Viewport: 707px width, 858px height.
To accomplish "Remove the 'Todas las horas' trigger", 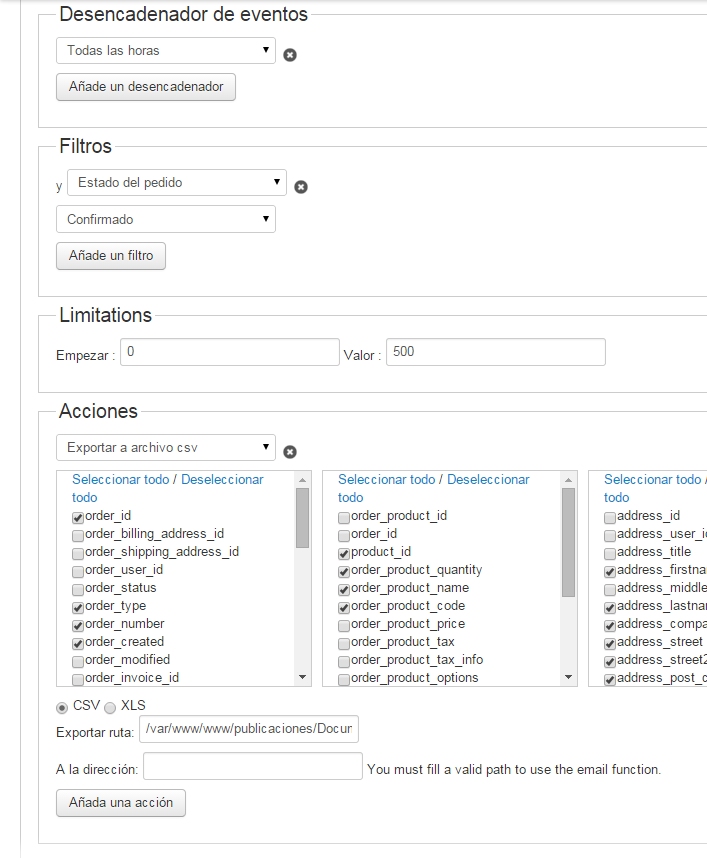I will (290, 55).
